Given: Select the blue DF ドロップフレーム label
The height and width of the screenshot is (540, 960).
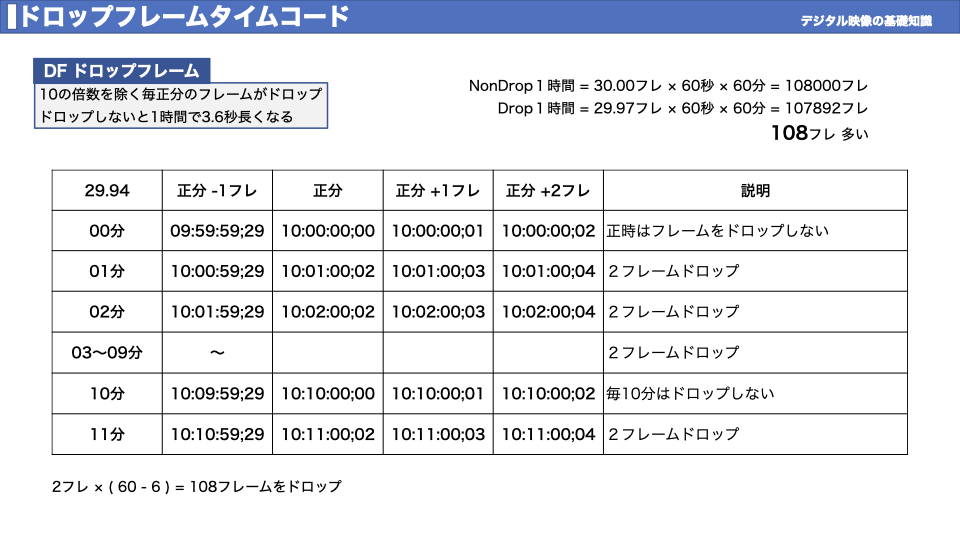Looking at the screenshot, I should tap(122, 71).
